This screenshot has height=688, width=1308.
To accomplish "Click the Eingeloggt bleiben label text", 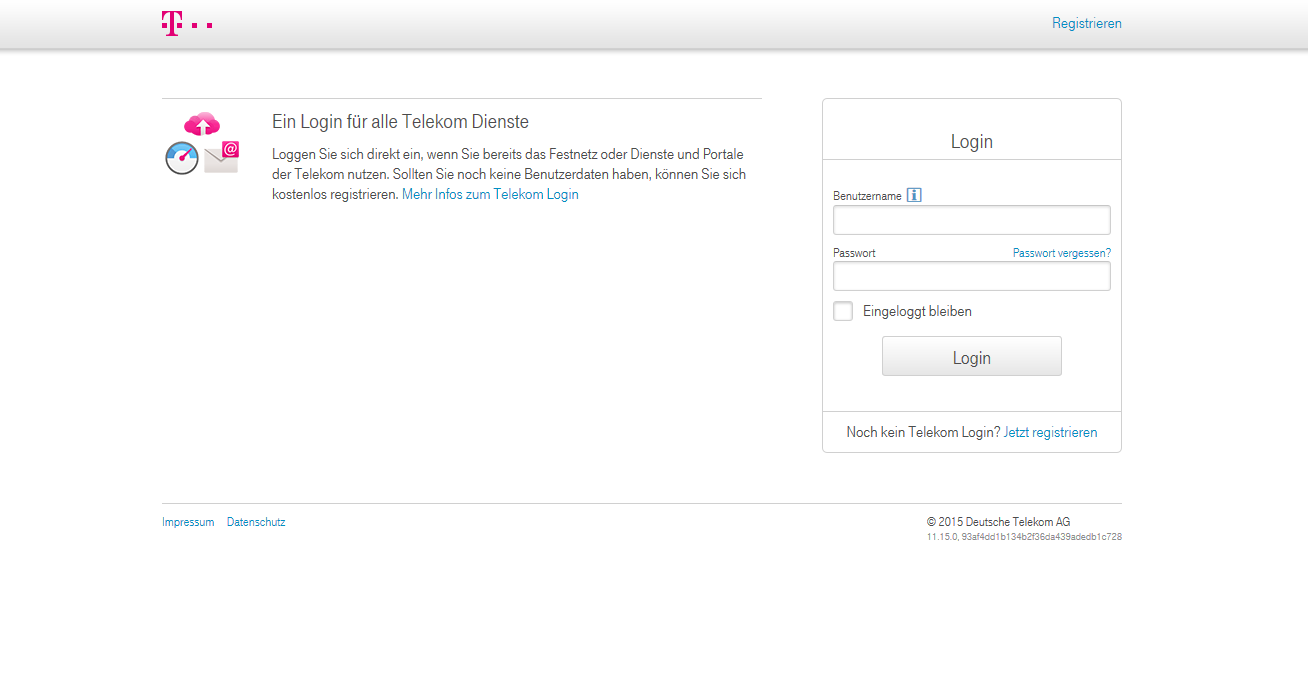I will point(917,311).
